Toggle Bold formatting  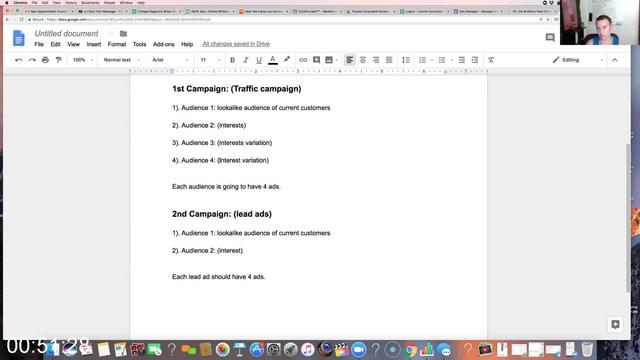pyautogui.click(x=232, y=60)
